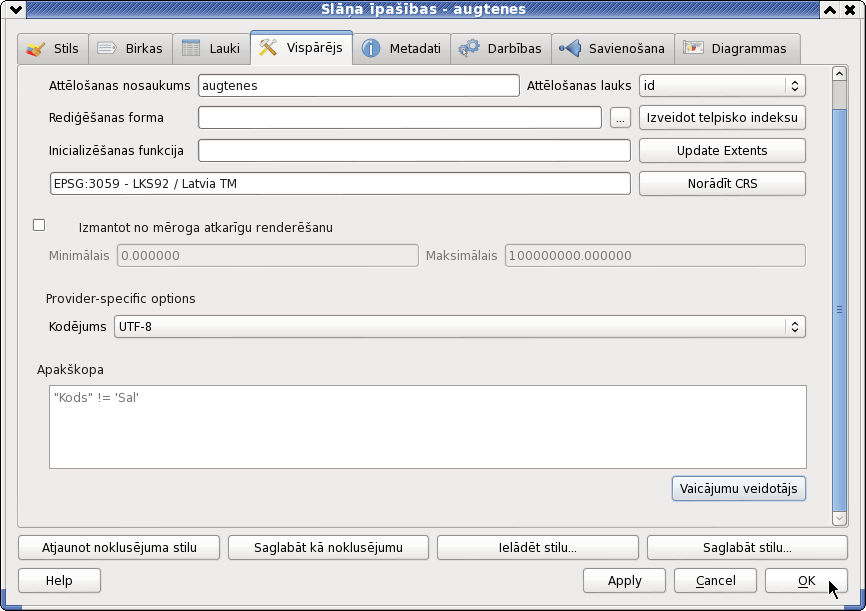Open the Savienošana tab
Screen dimensions: 866x611
click(612, 49)
